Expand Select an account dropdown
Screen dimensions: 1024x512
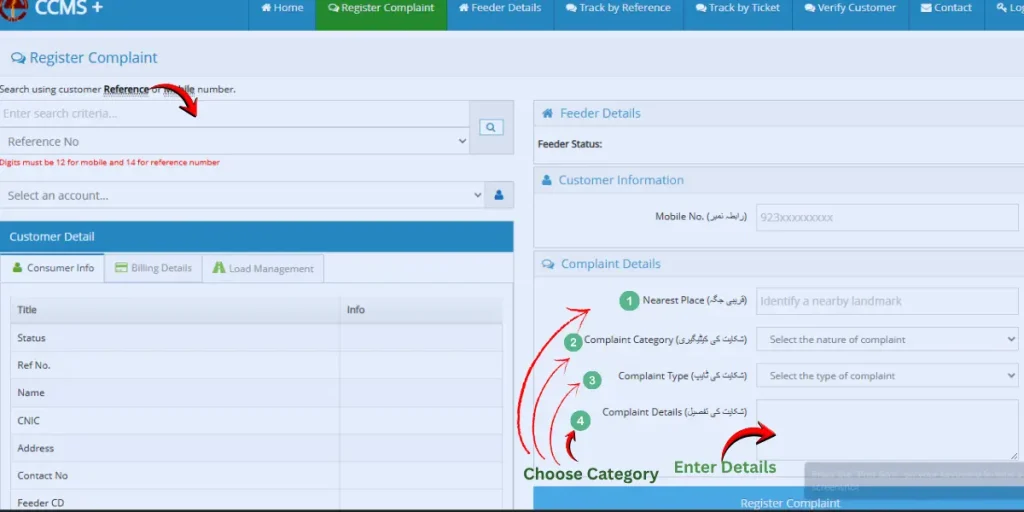[x=242, y=195]
